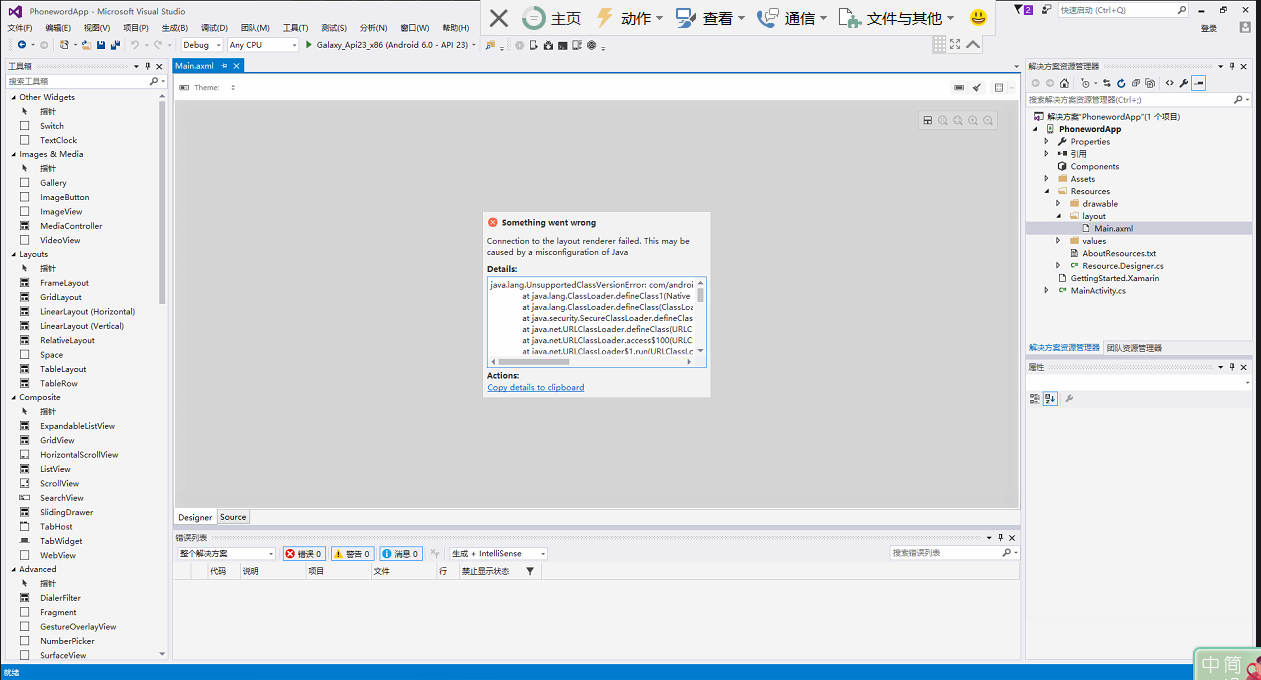The width and height of the screenshot is (1261, 680).
Task: Click the 通信 communicate button in remote toolbar
Action: coord(792,18)
